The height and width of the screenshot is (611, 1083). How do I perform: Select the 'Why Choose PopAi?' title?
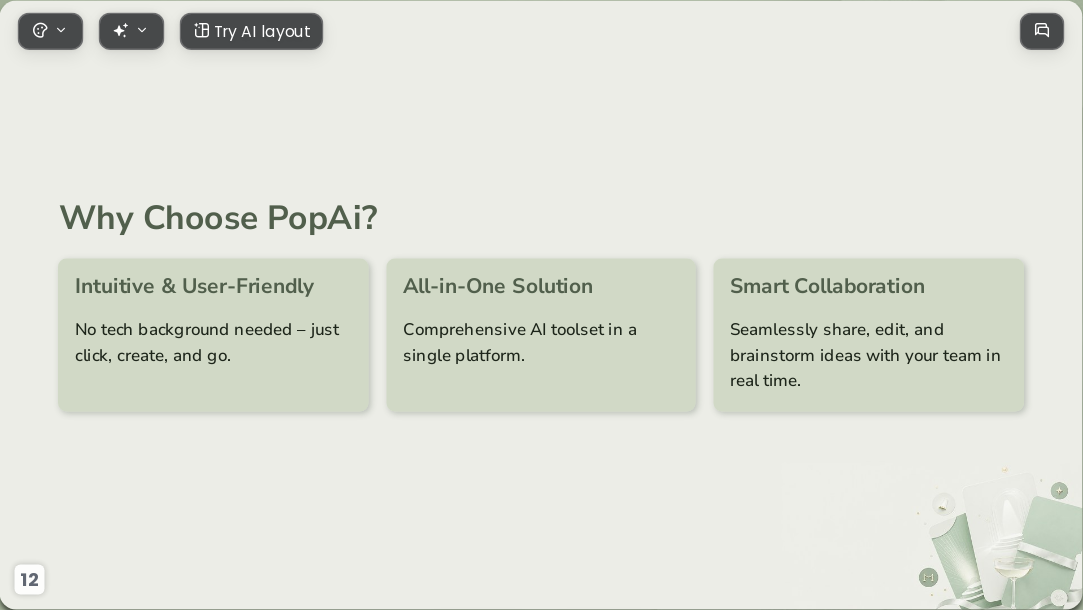[218, 218]
